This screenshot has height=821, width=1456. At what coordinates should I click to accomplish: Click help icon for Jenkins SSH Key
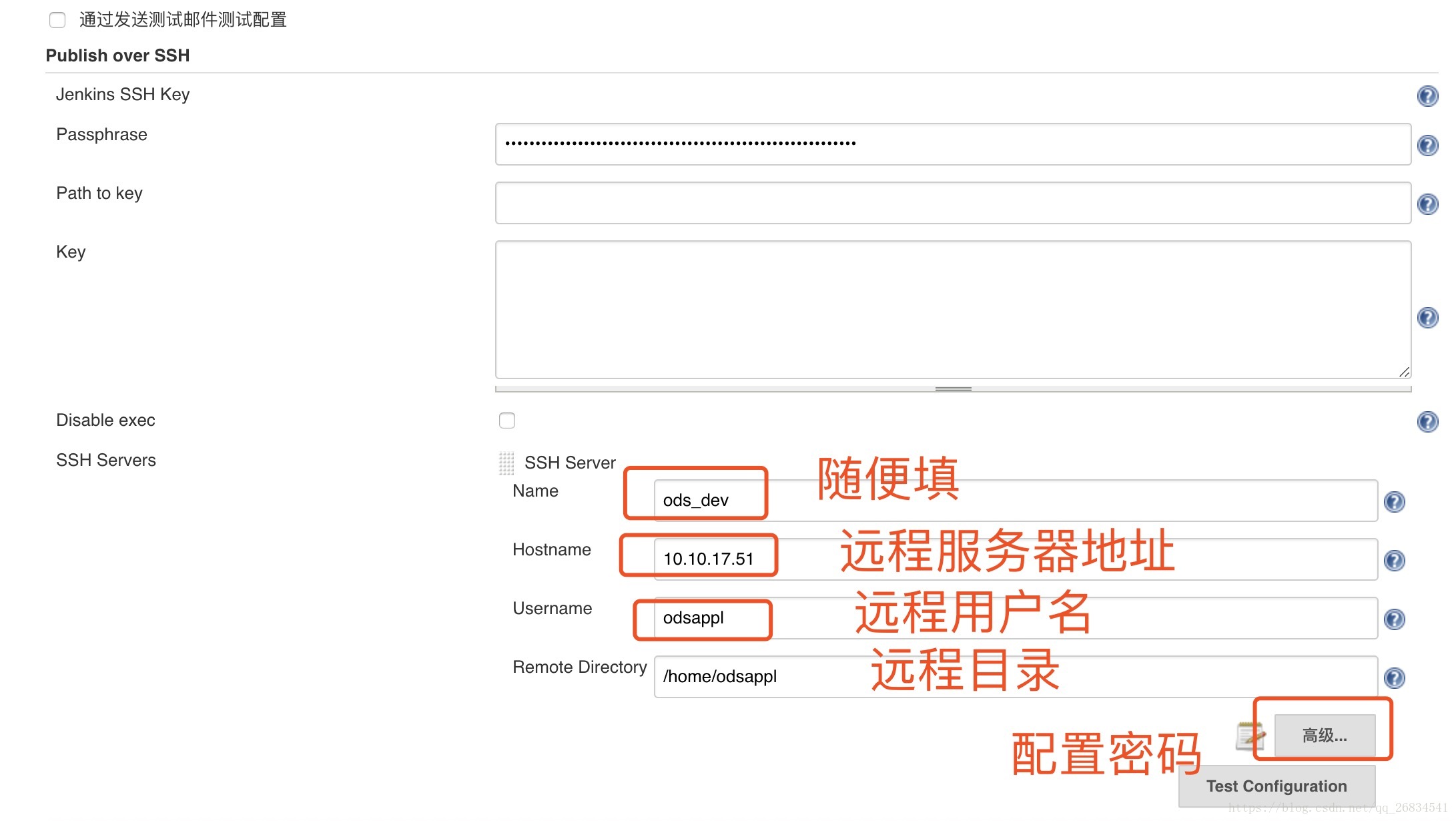(1427, 96)
